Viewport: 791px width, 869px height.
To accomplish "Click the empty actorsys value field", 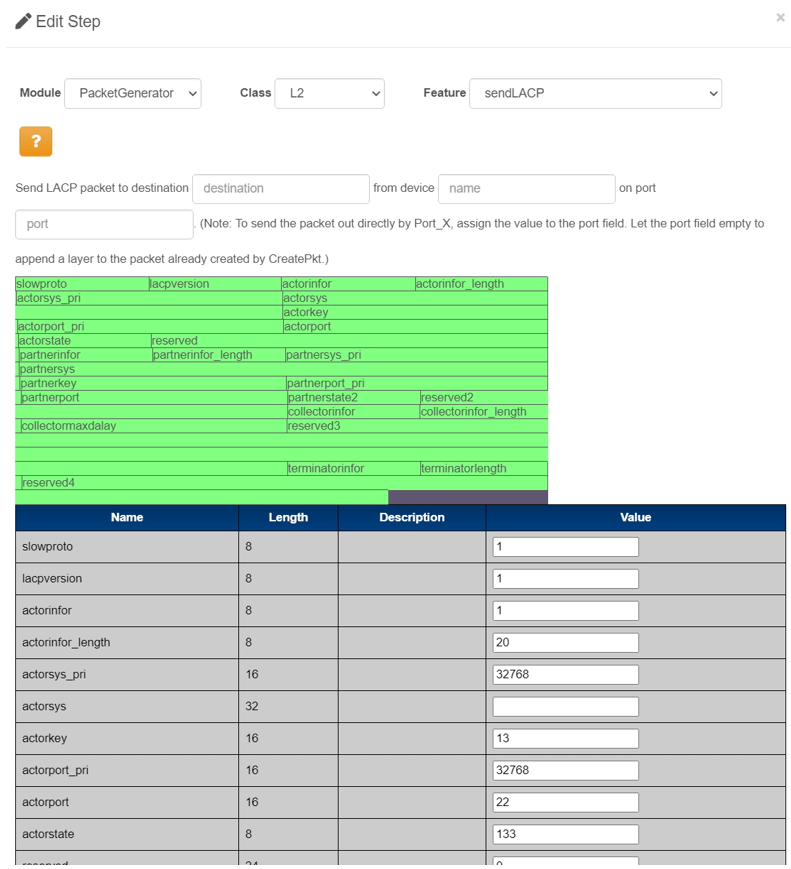I will click(x=565, y=706).
